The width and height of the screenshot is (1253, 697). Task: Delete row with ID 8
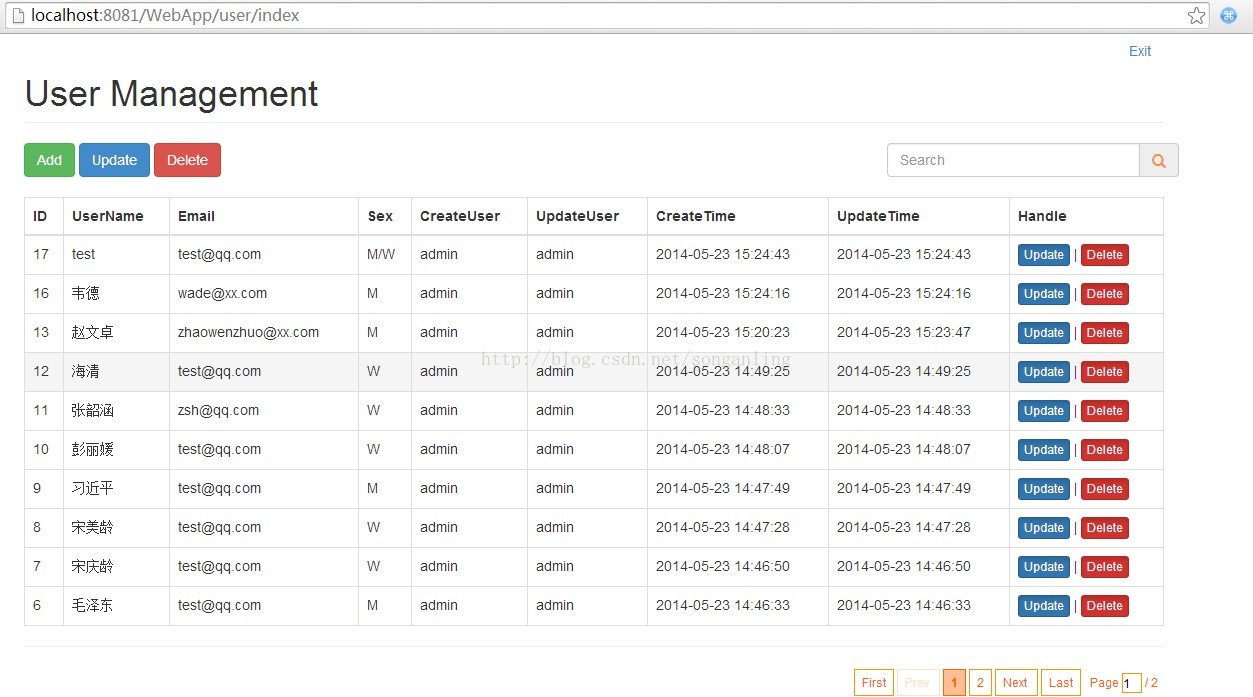tap(1104, 528)
